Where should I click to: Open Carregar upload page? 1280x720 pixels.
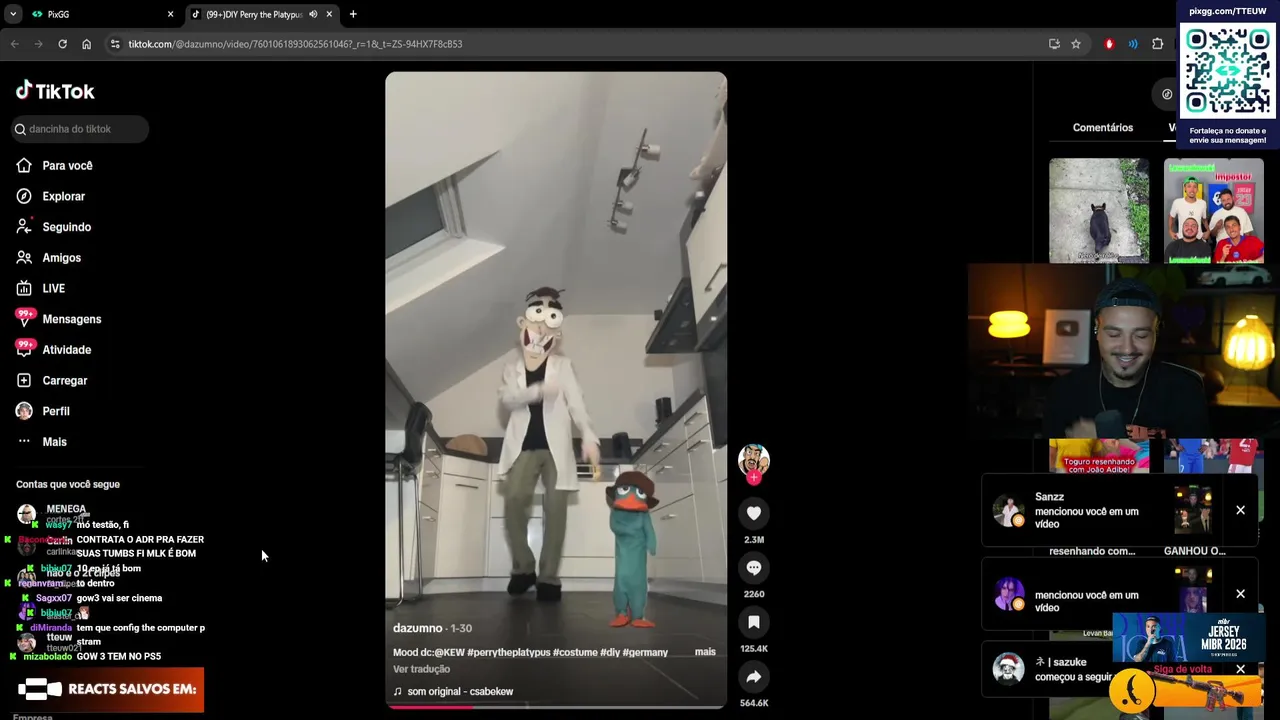[52, 381]
